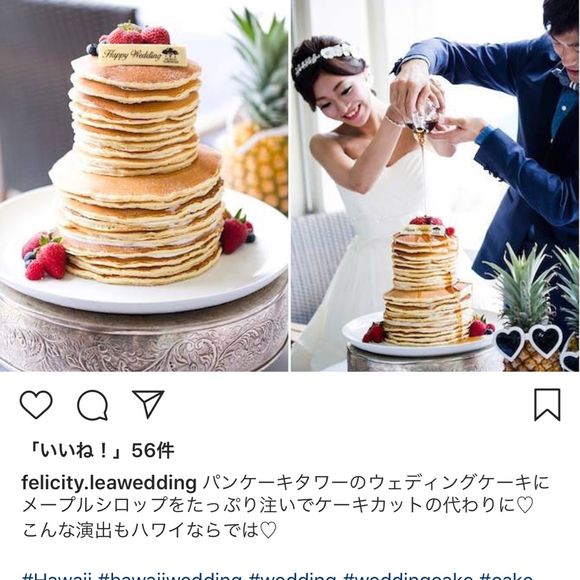The image size is (580, 580).
Task: Tap the Japanese caption text about maple syrup
Action: click(278, 506)
